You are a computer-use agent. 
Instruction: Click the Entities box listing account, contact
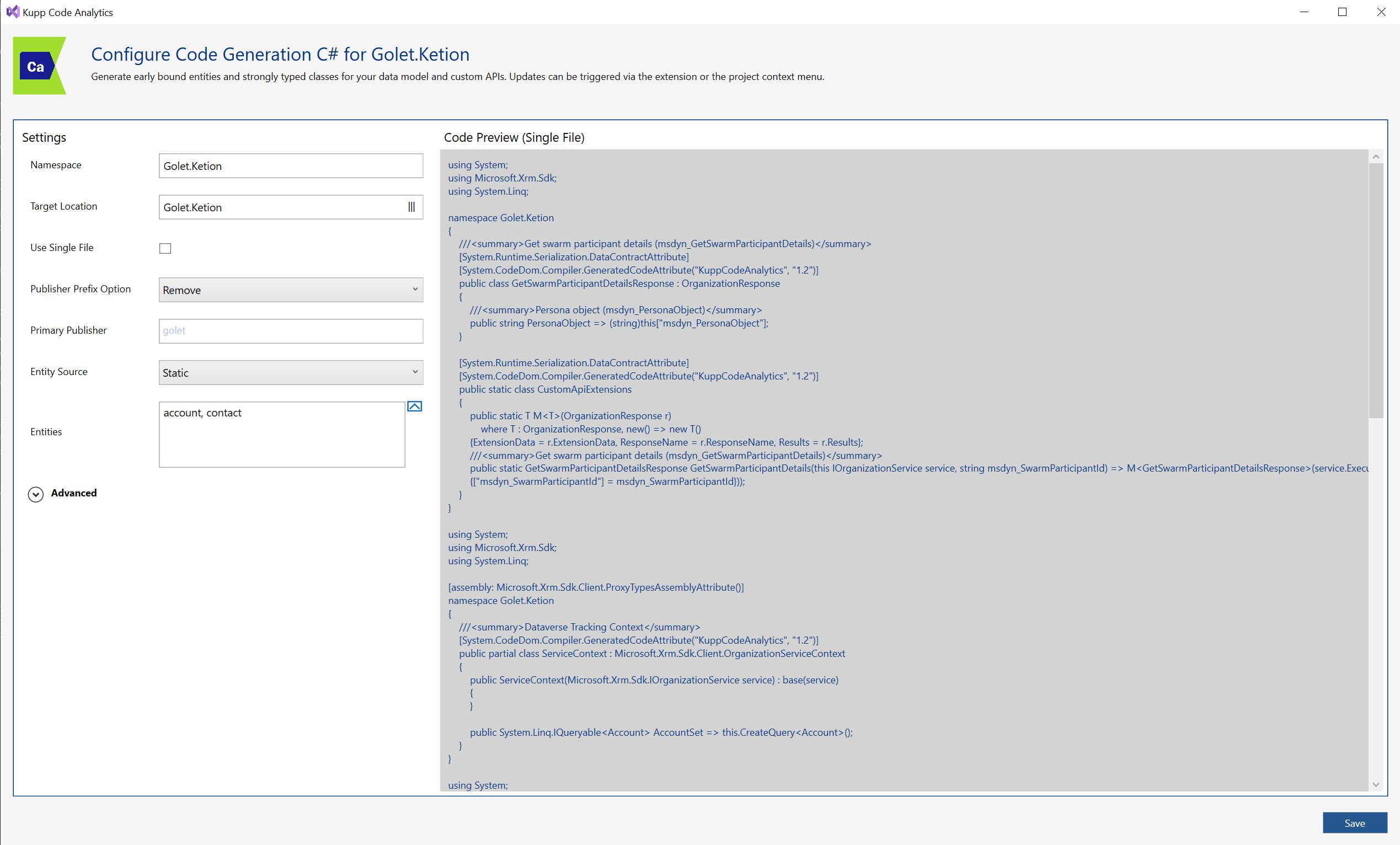pyautogui.click(x=282, y=434)
